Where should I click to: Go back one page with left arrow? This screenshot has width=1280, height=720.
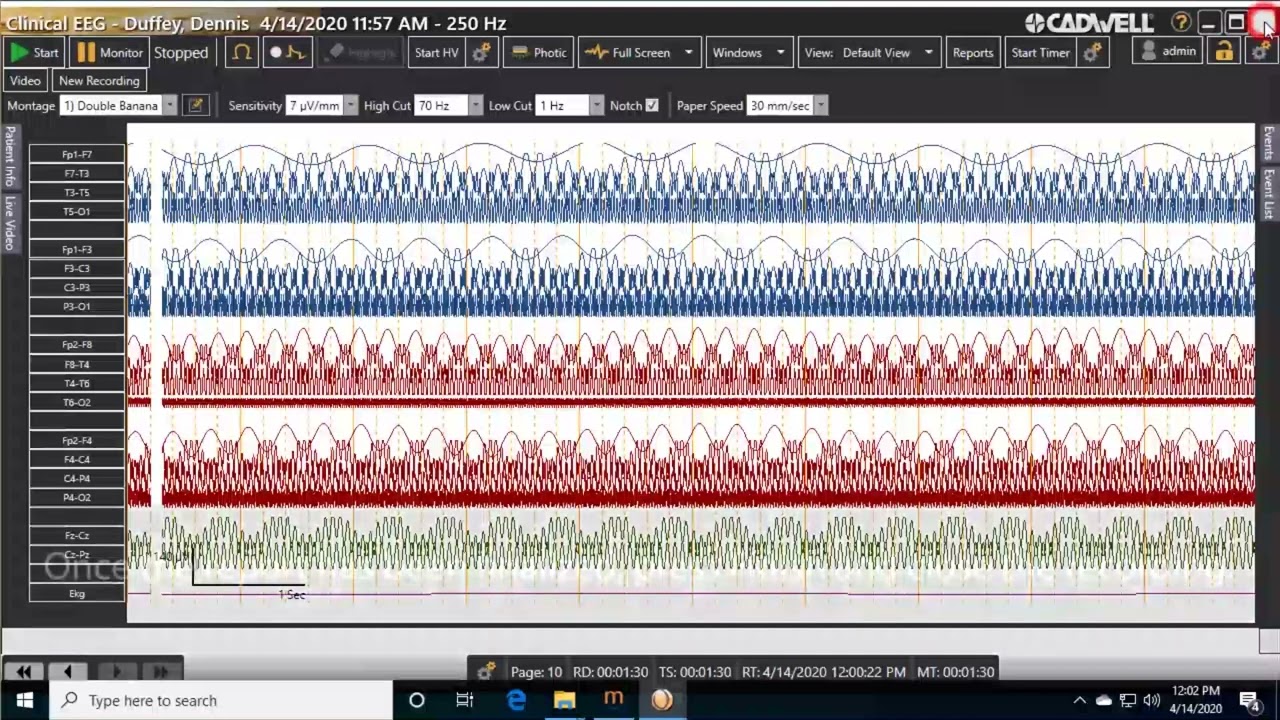point(68,671)
